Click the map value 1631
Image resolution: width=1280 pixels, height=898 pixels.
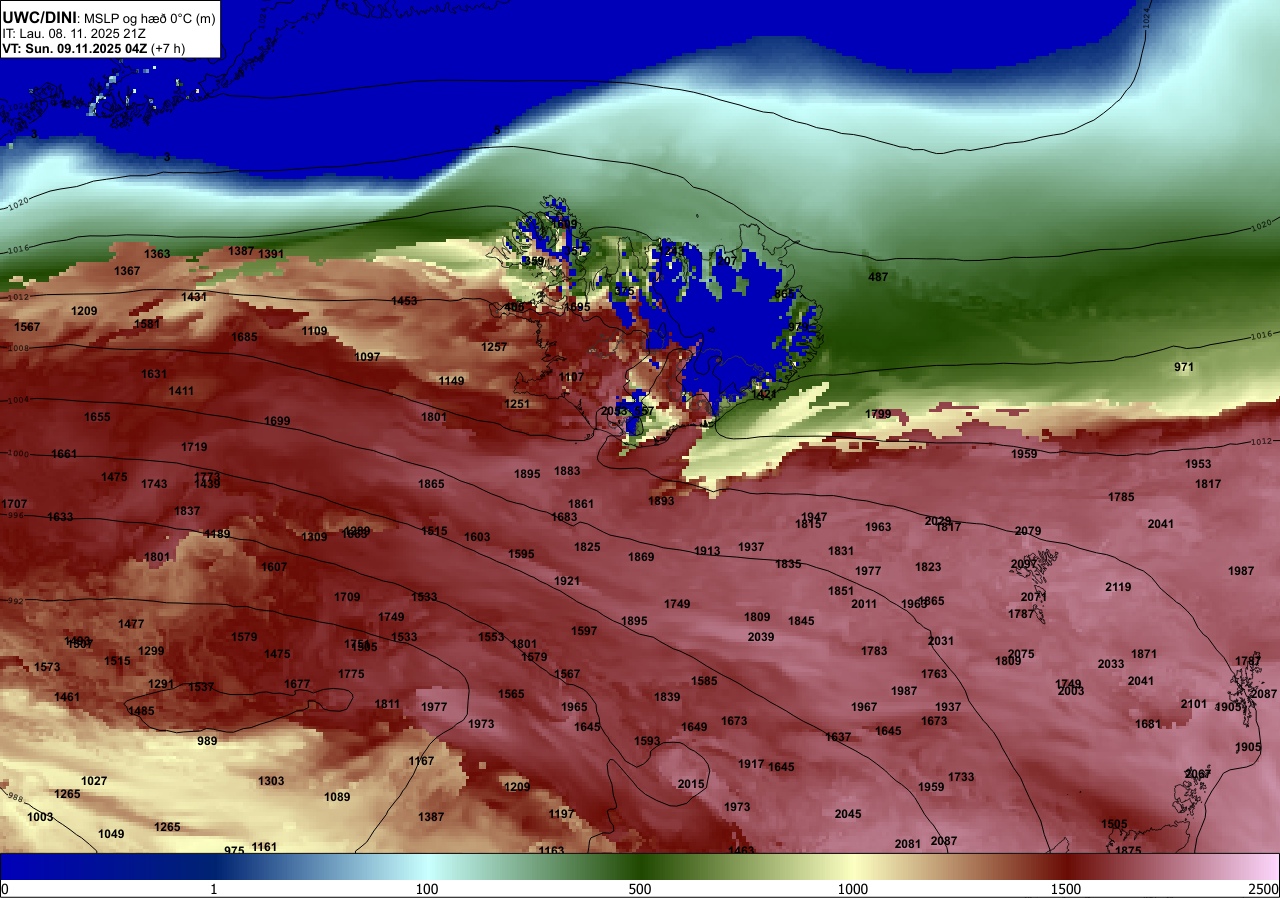[154, 374]
